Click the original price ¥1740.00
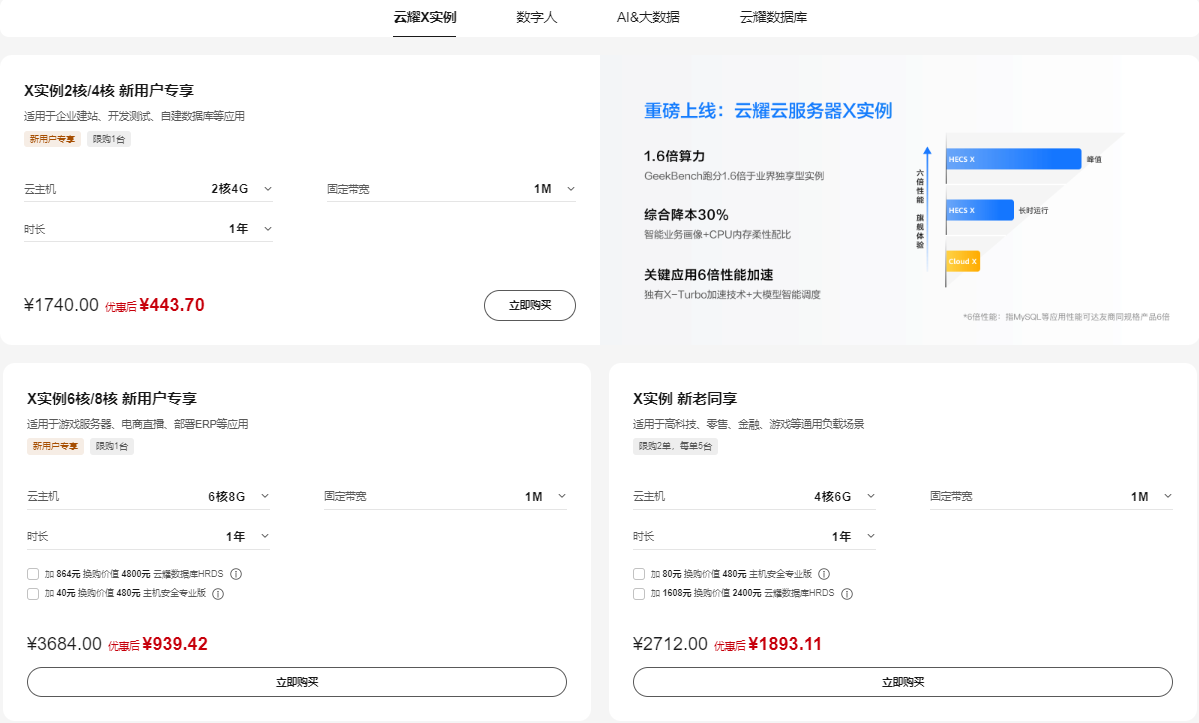The height and width of the screenshot is (723, 1199). 61,305
